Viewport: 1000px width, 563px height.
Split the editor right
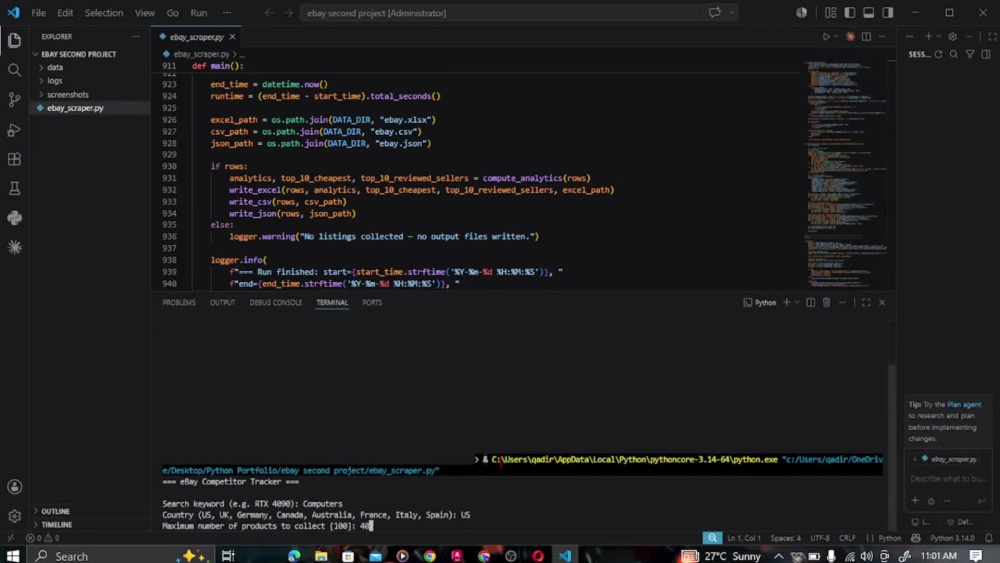coord(866,37)
